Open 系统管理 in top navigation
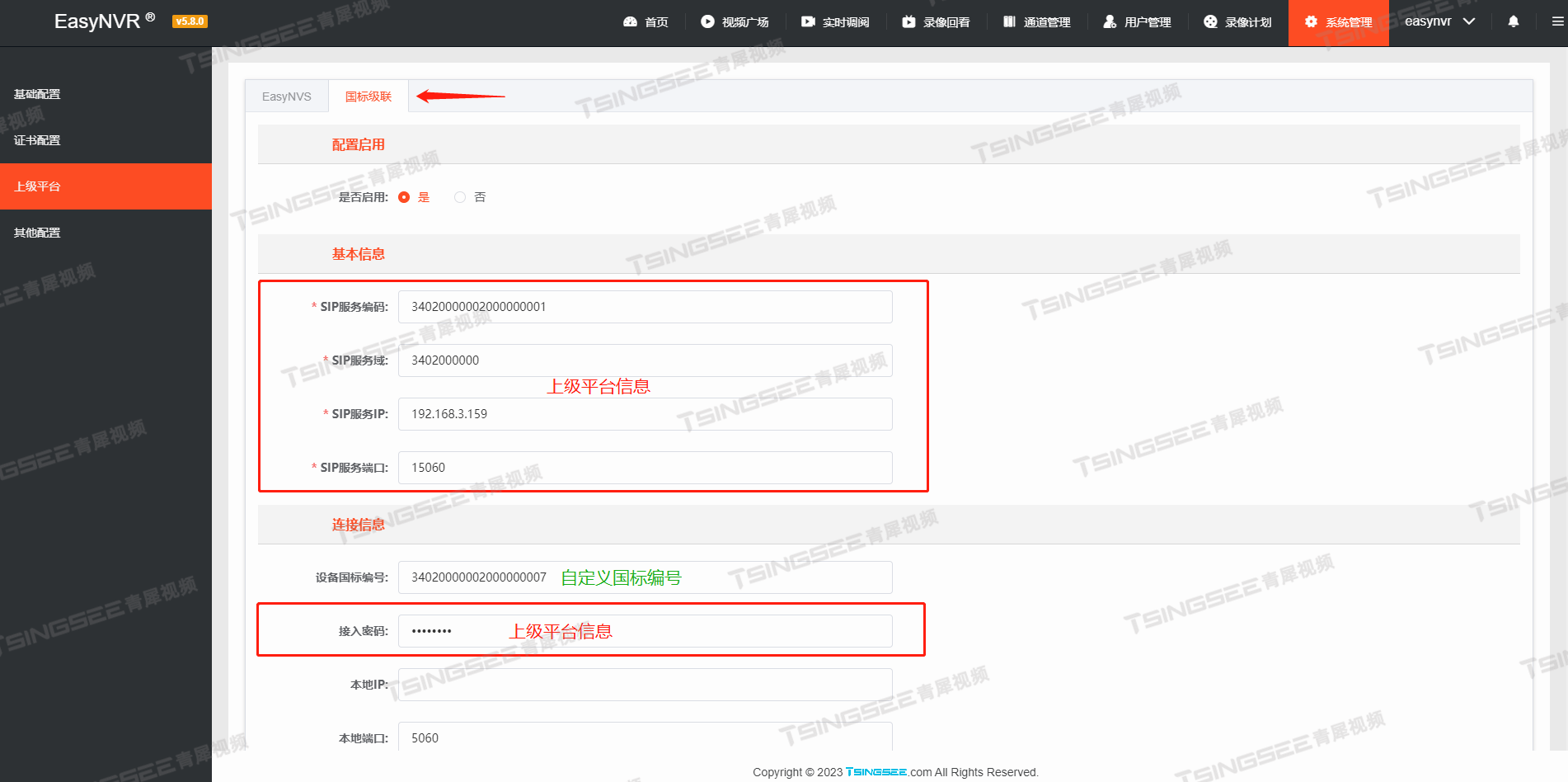Viewport: 1568px width, 782px height. 1339,22
